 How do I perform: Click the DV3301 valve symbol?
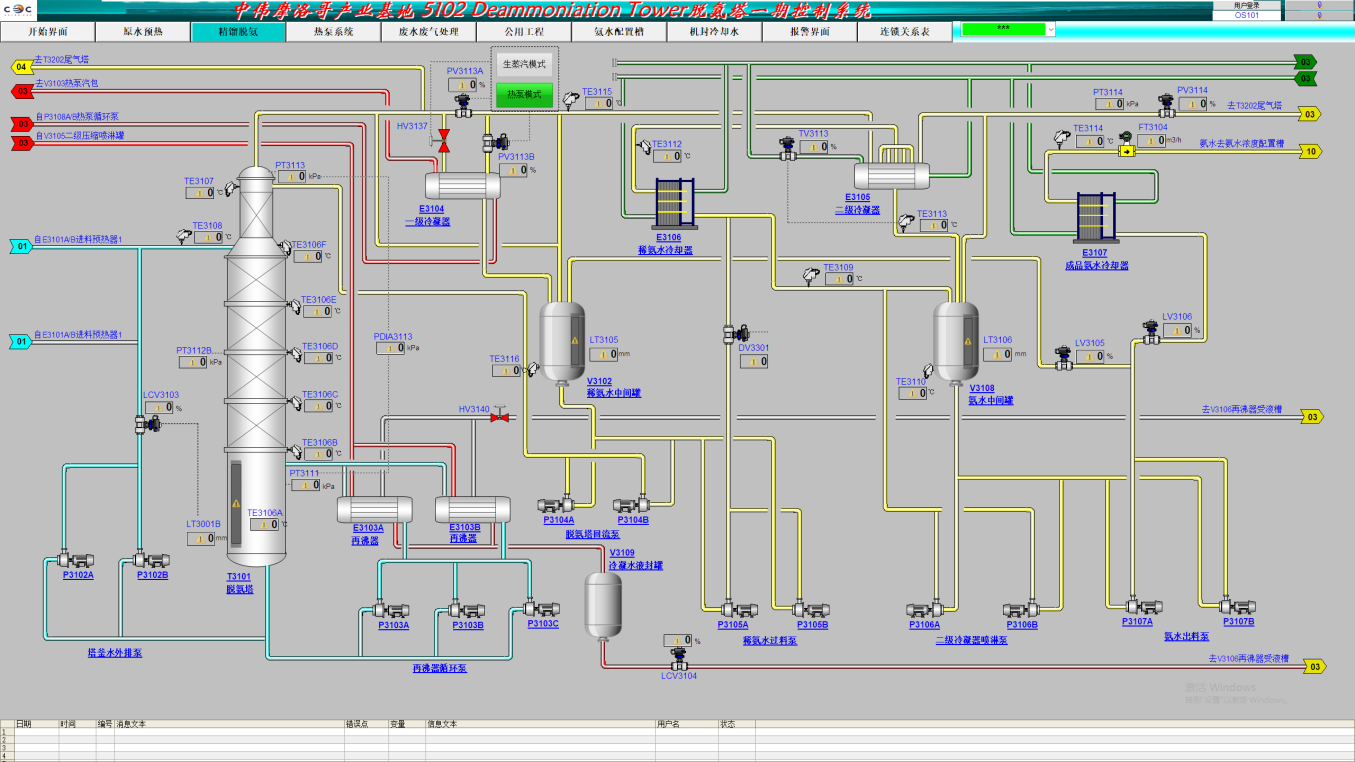[x=736, y=333]
